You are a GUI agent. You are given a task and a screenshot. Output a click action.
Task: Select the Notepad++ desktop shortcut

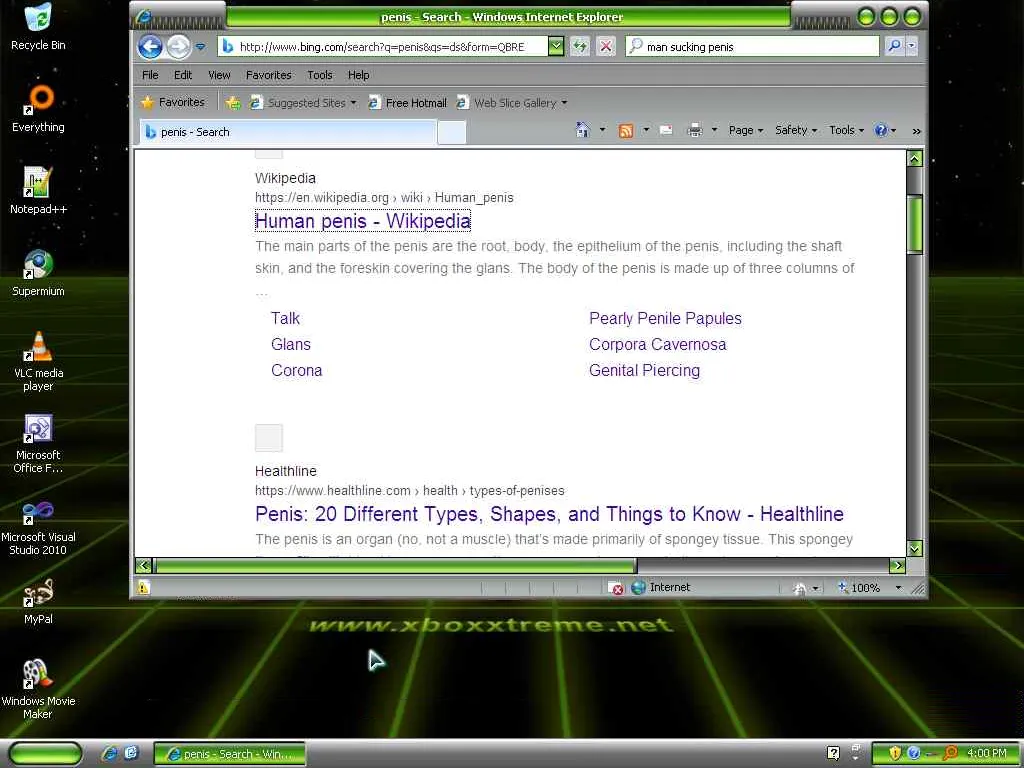tap(38, 191)
